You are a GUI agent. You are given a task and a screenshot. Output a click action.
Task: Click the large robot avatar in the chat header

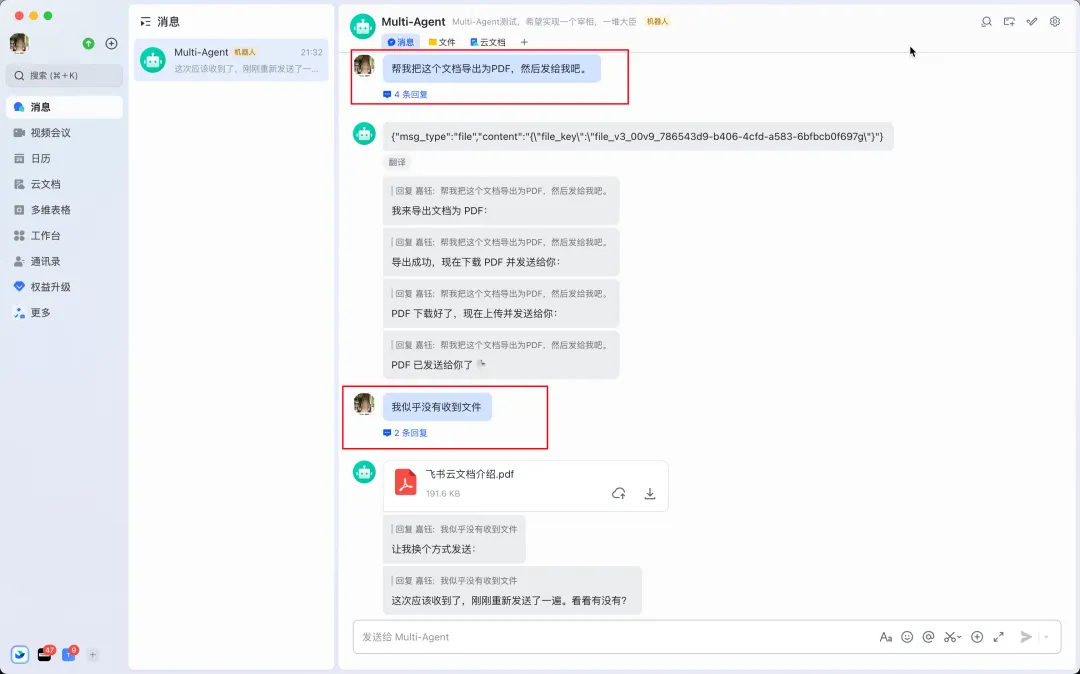pos(363,26)
